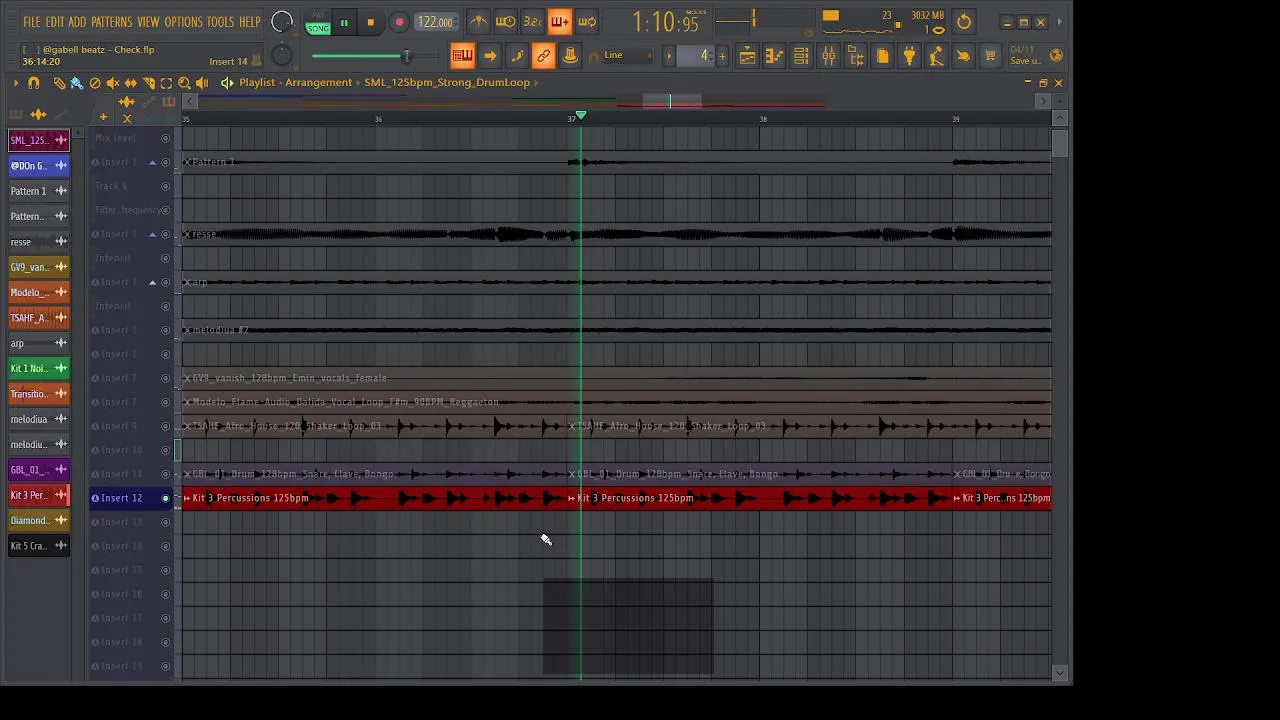Toggle auto-scroll arrow icon

click(489, 56)
